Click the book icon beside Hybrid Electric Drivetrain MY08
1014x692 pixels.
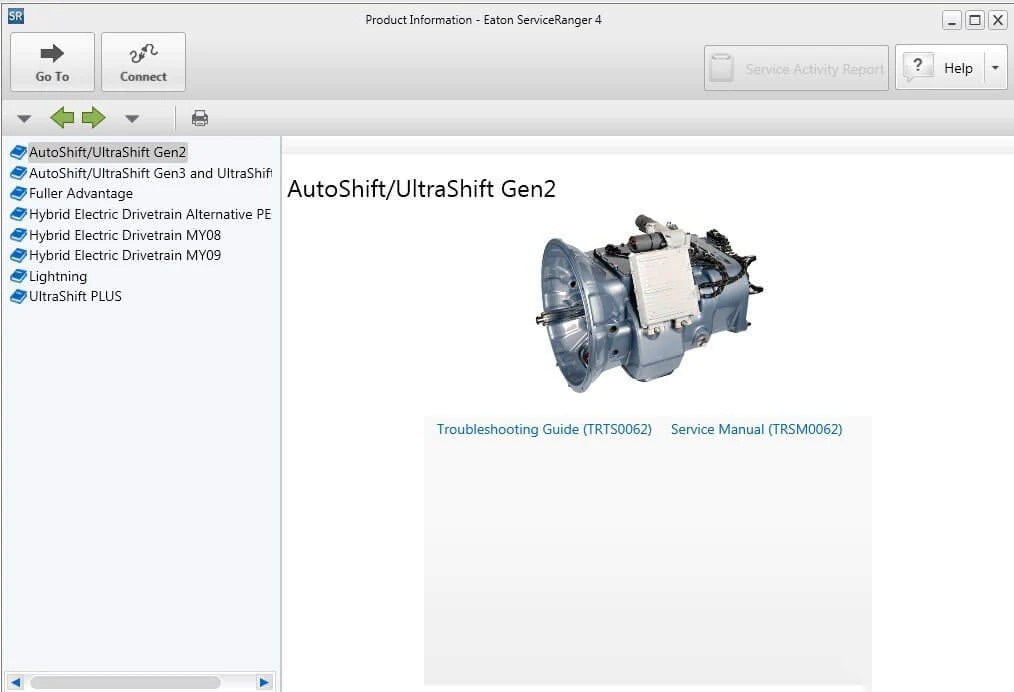coord(18,235)
